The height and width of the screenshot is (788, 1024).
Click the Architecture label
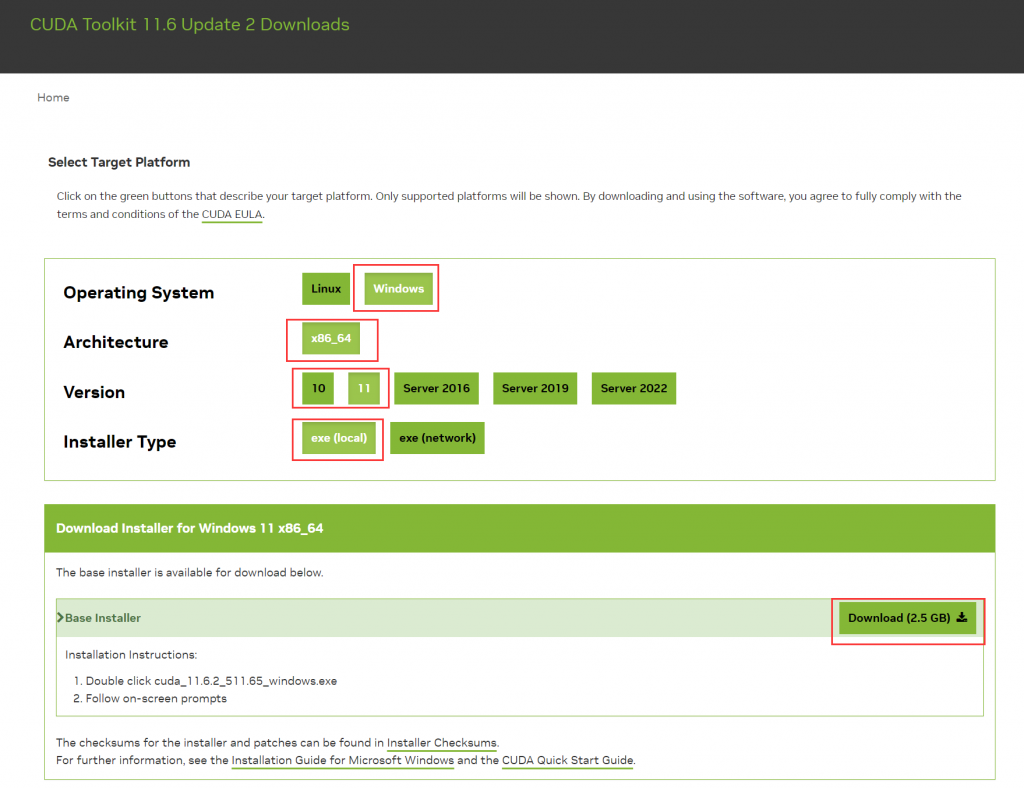[116, 342]
